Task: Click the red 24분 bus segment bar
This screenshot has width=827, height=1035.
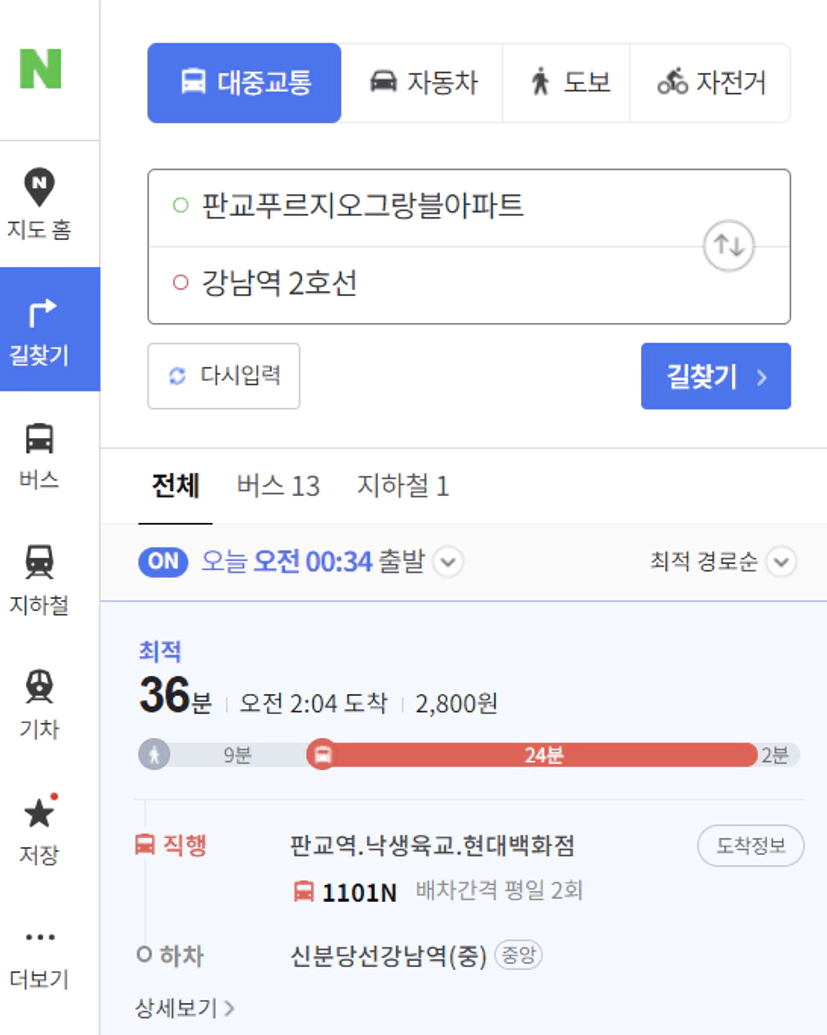Action: (540, 755)
